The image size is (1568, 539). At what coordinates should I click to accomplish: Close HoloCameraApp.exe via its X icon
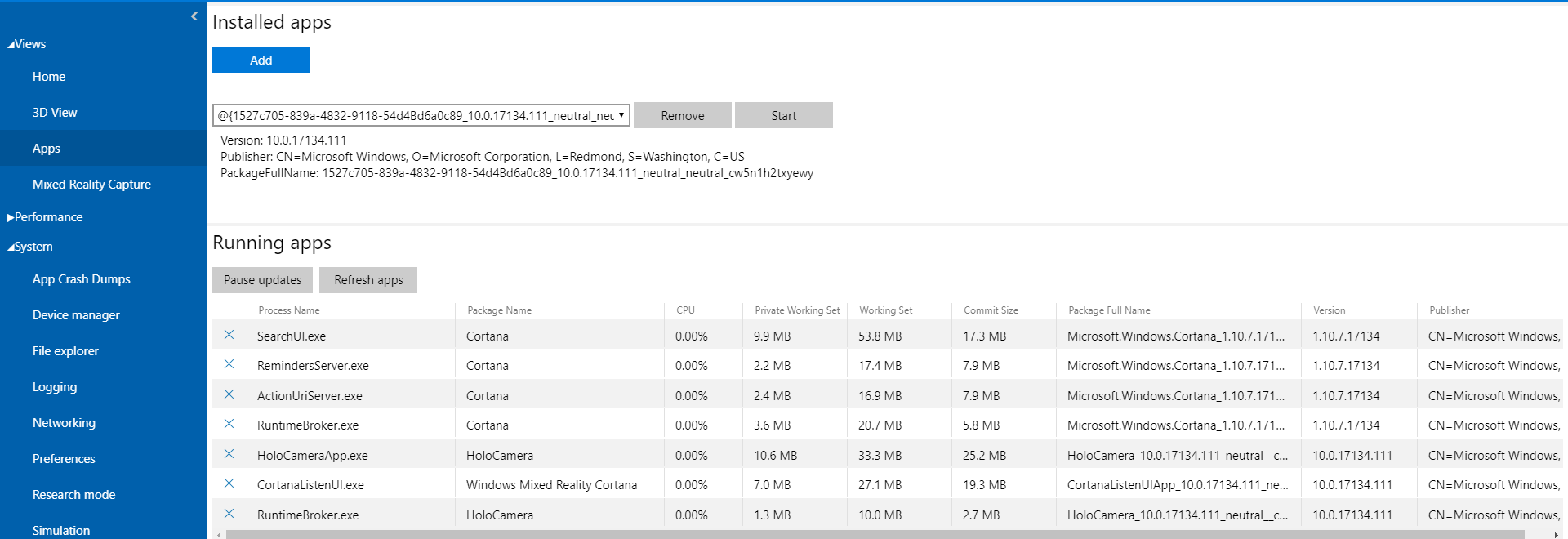tap(229, 454)
